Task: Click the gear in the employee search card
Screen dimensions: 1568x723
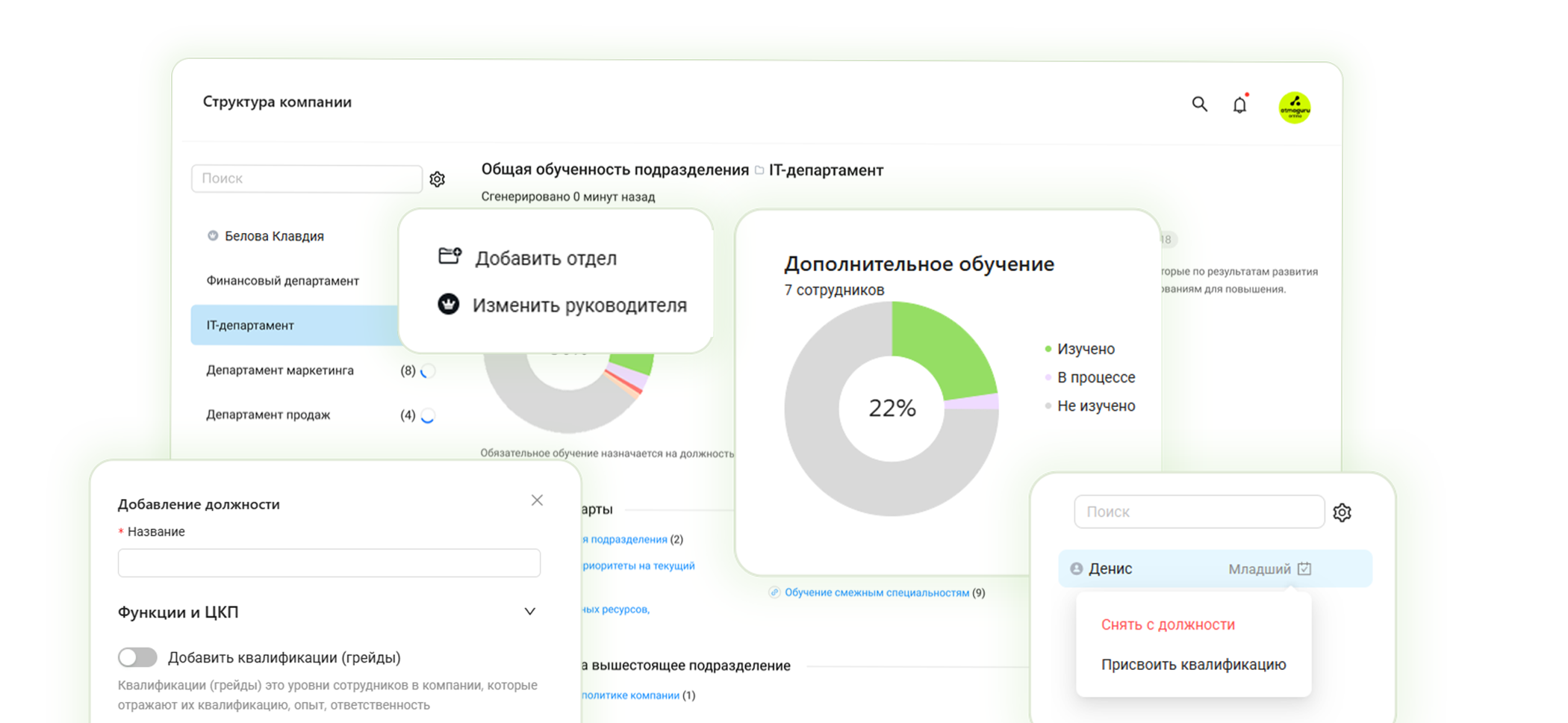Action: pos(1342,512)
